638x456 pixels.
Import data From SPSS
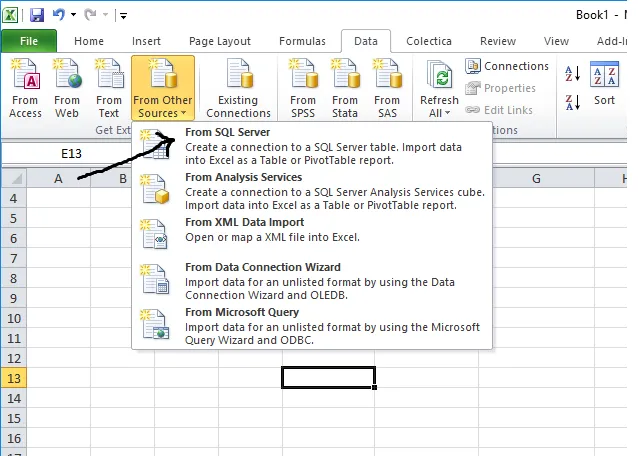pyautogui.click(x=303, y=88)
